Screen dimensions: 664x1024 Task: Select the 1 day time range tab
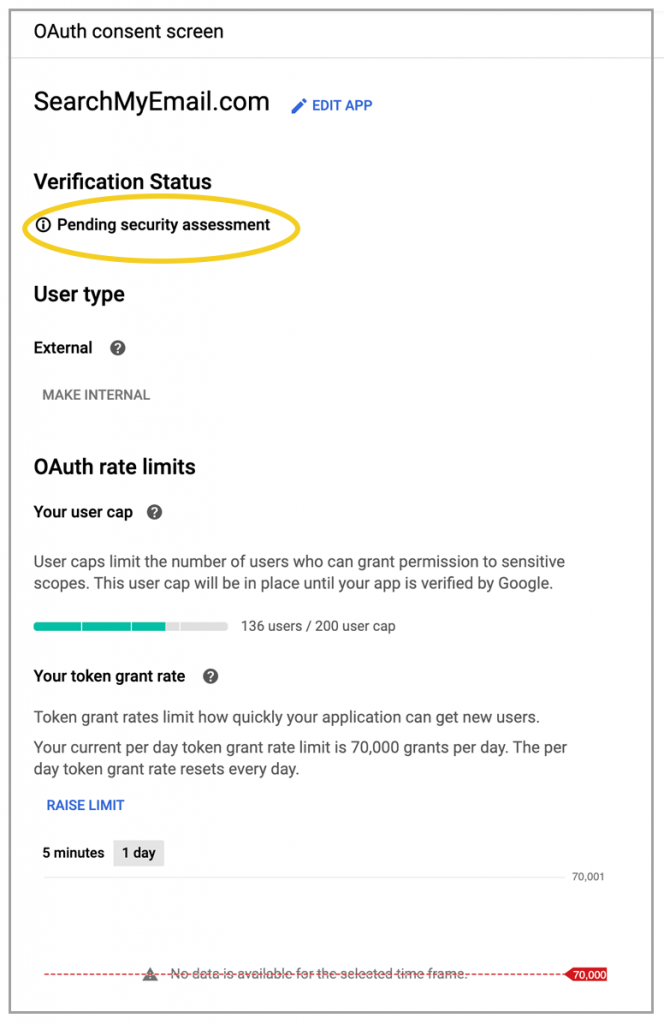click(x=138, y=853)
